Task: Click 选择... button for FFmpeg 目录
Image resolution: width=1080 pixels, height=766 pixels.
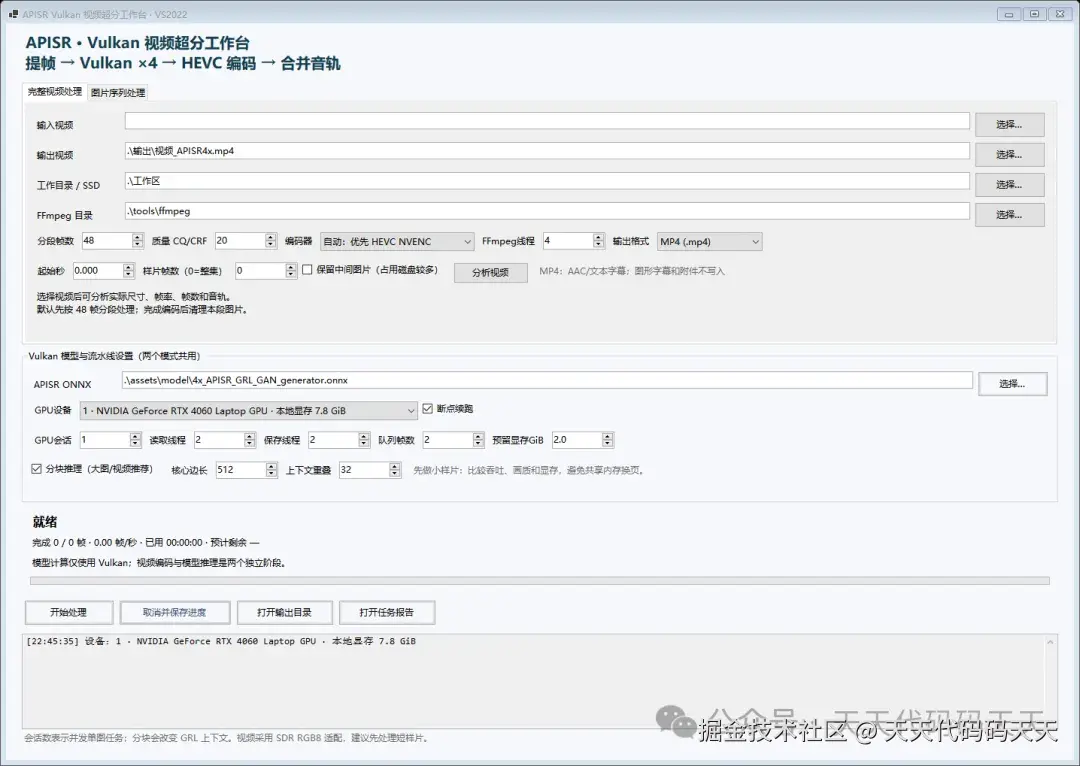Action: (1009, 215)
